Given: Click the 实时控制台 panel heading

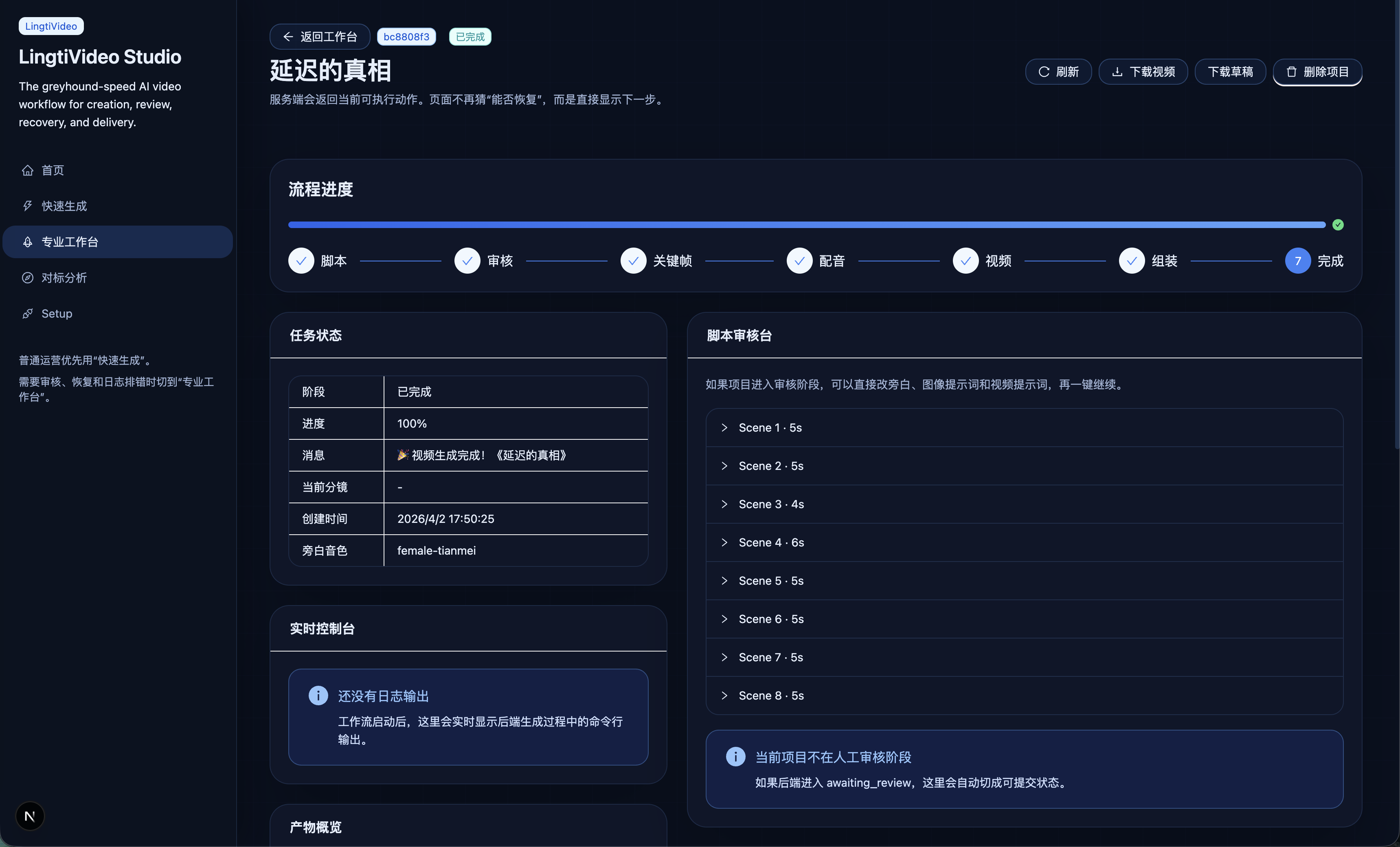Looking at the screenshot, I should (322, 629).
